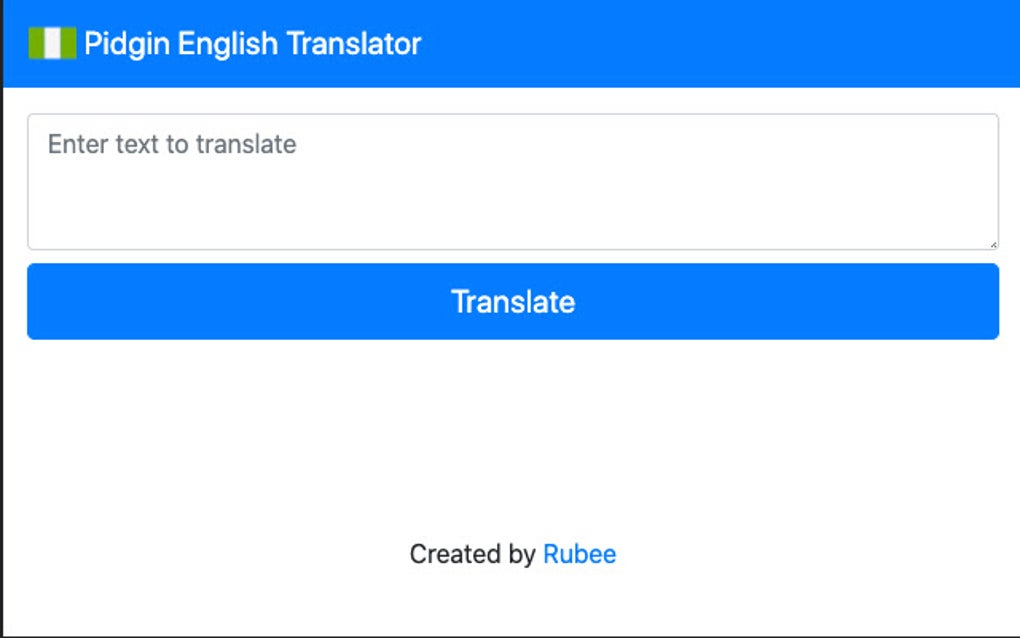Focus the 'Enter text to translate' field

[x=512, y=180]
